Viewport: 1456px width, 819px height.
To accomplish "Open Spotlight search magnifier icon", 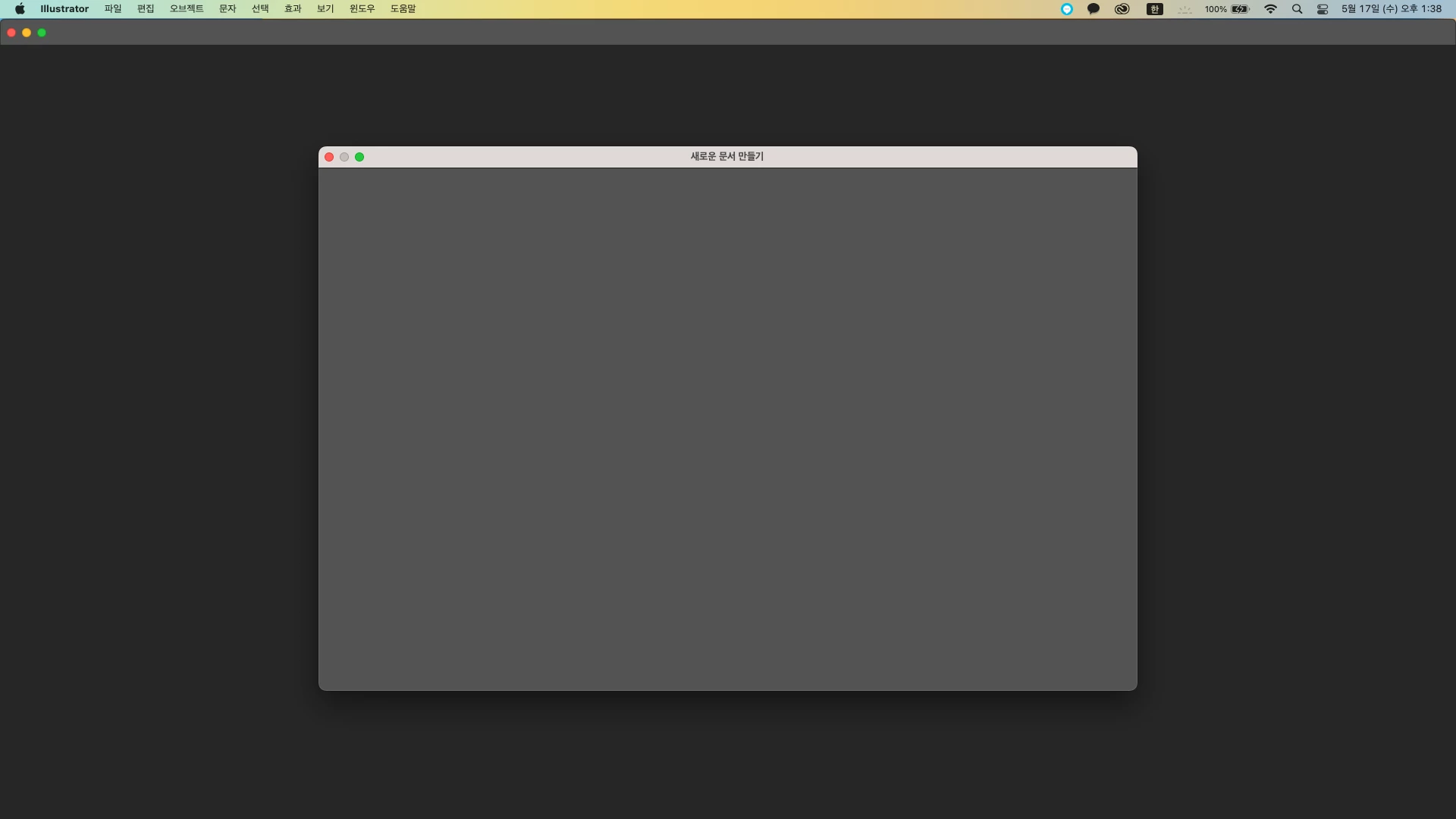I will click(x=1297, y=9).
